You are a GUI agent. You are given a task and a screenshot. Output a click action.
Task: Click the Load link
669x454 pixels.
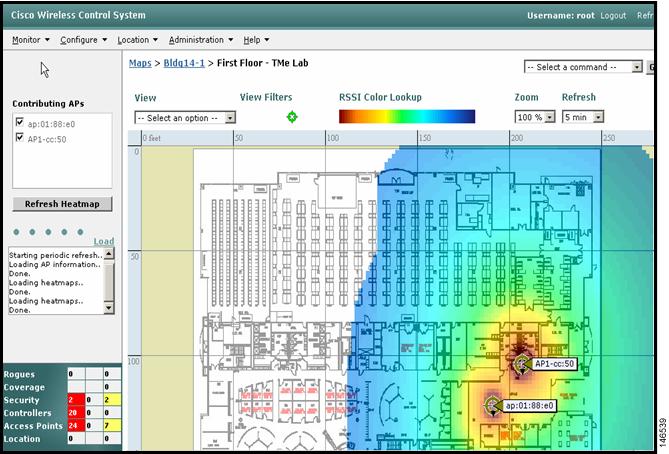(104, 241)
